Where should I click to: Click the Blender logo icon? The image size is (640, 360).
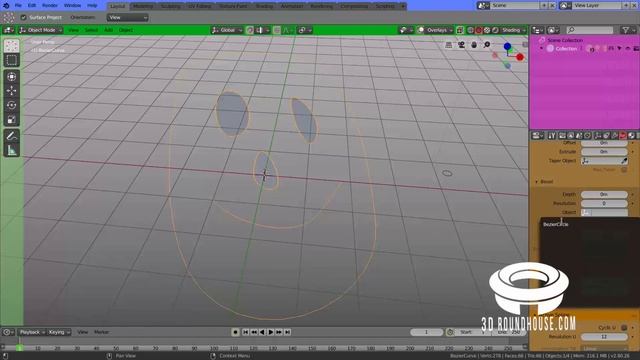pos(6,6)
